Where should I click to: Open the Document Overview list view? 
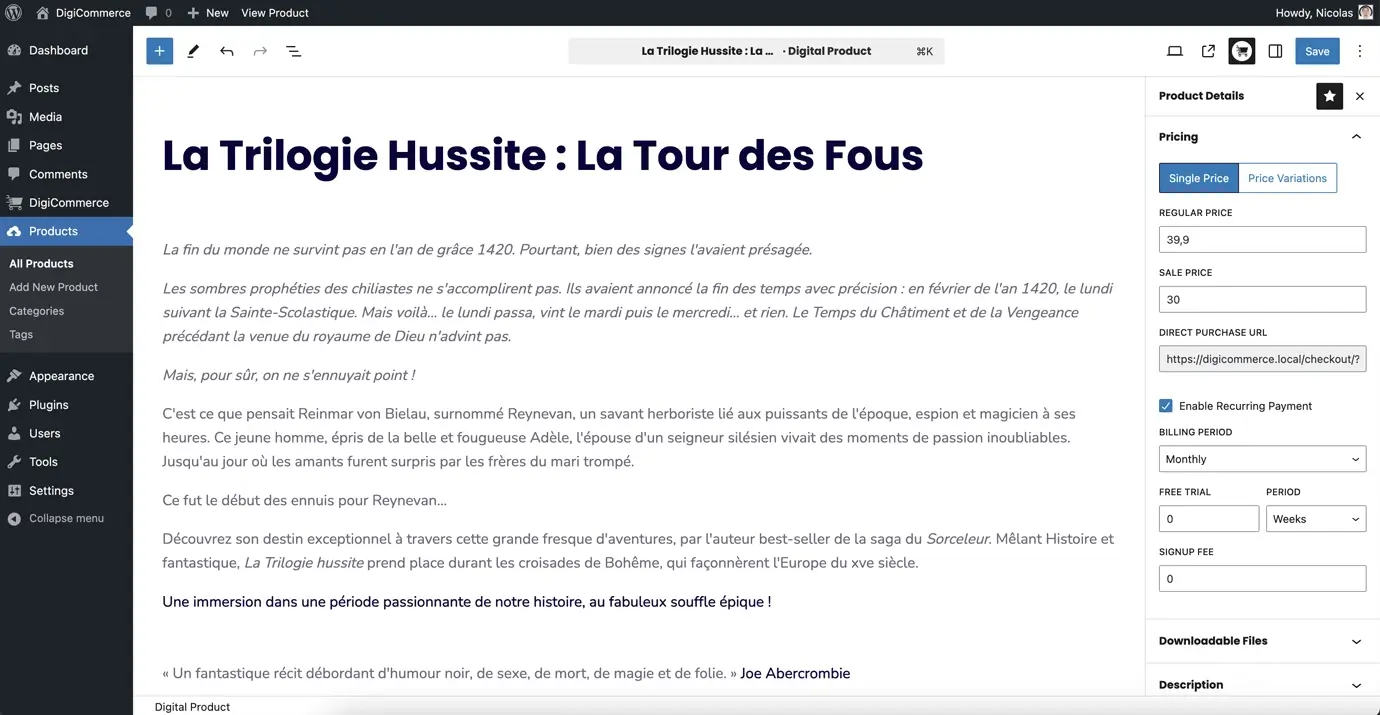tap(294, 51)
